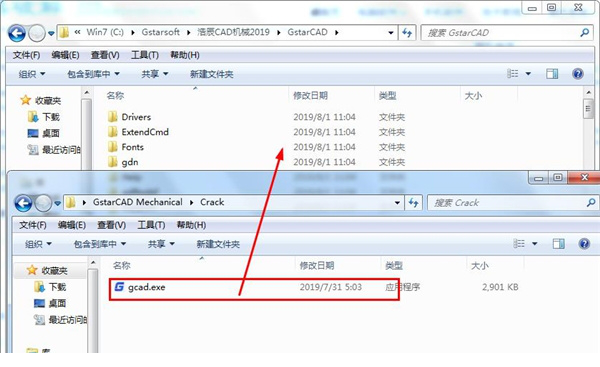Select 下载 in Crack window sidebar
Viewport: 600px width, 367px height.
pyautogui.click(x=51, y=287)
